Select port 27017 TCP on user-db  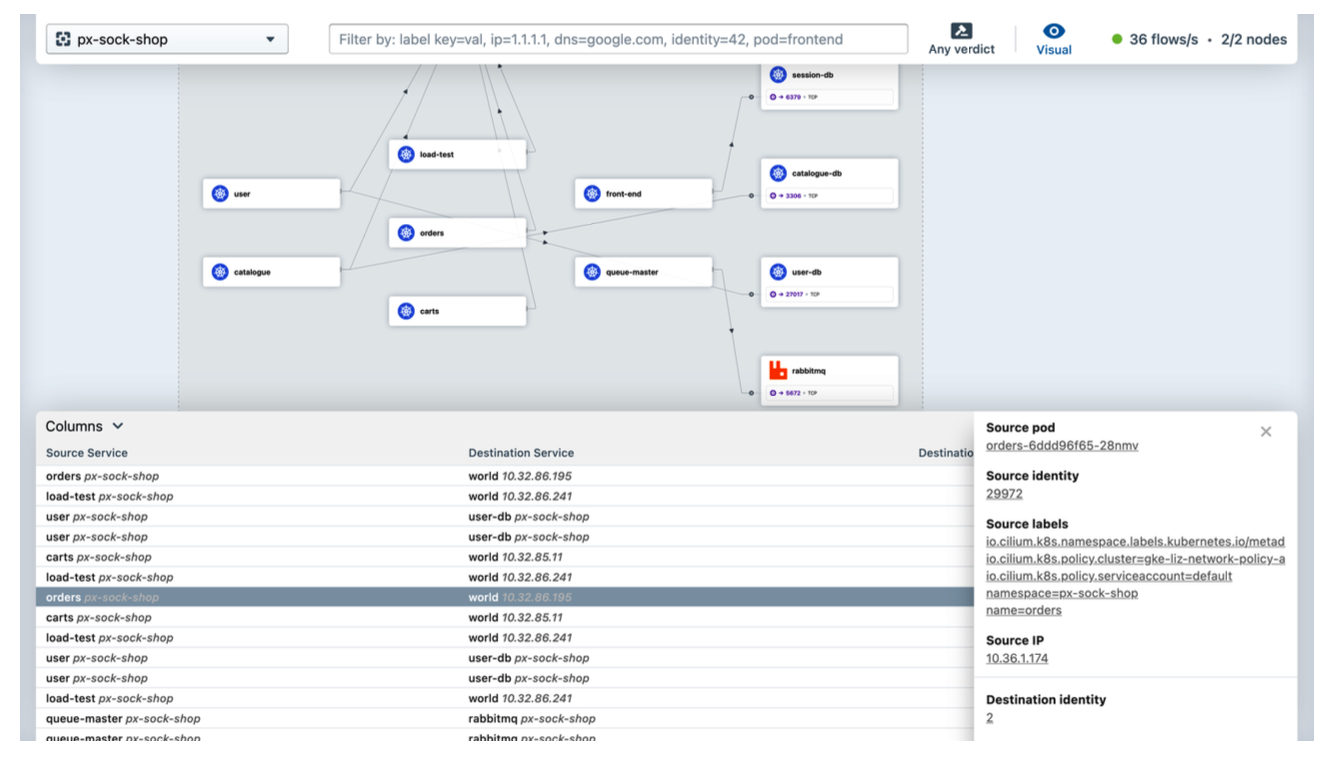[x=829, y=294]
